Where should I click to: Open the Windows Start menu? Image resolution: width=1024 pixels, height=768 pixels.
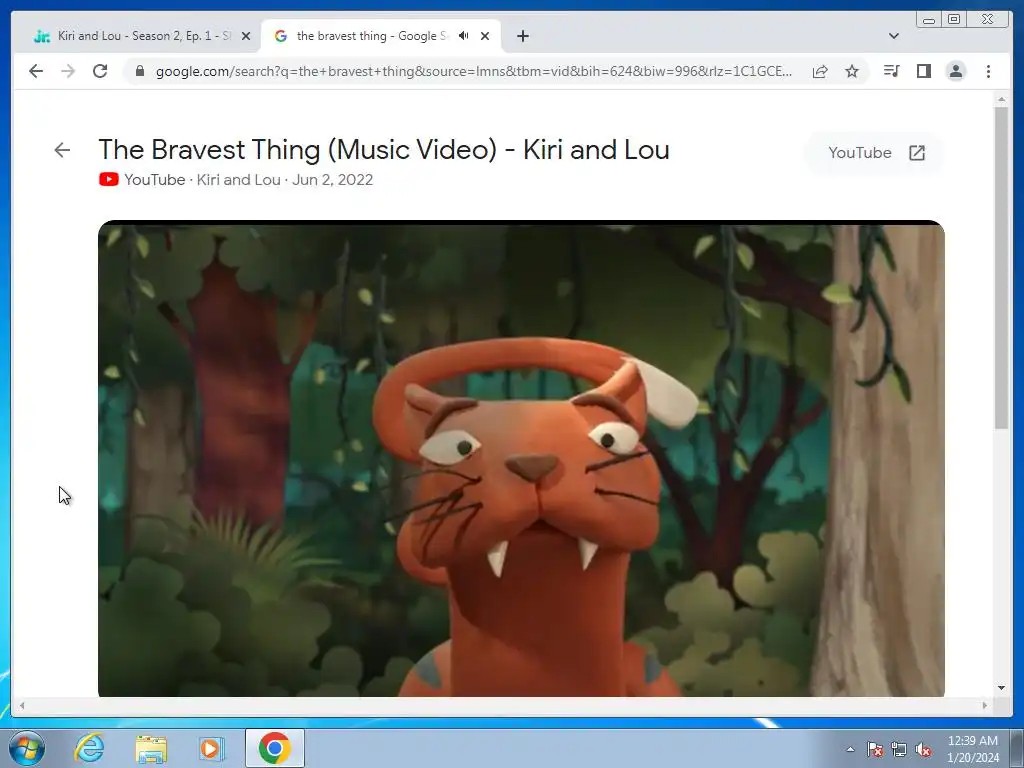pyautogui.click(x=26, y=748)
